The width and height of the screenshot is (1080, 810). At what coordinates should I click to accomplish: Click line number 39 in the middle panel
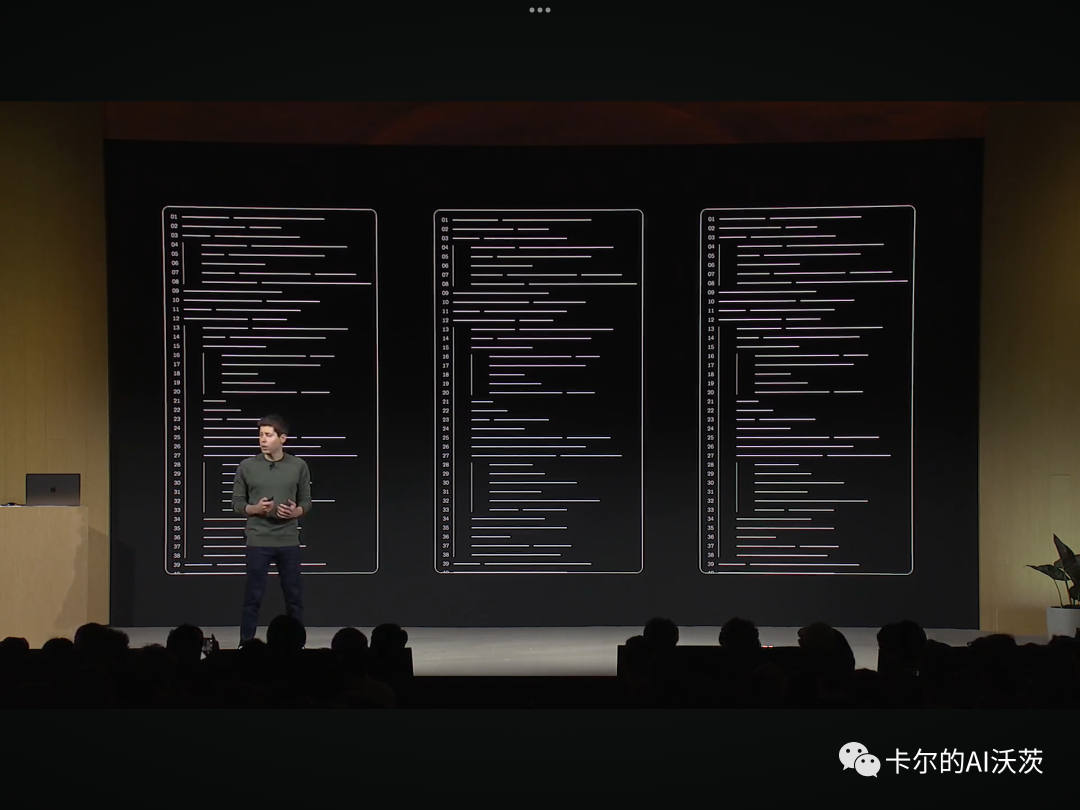tap(445, 564)
